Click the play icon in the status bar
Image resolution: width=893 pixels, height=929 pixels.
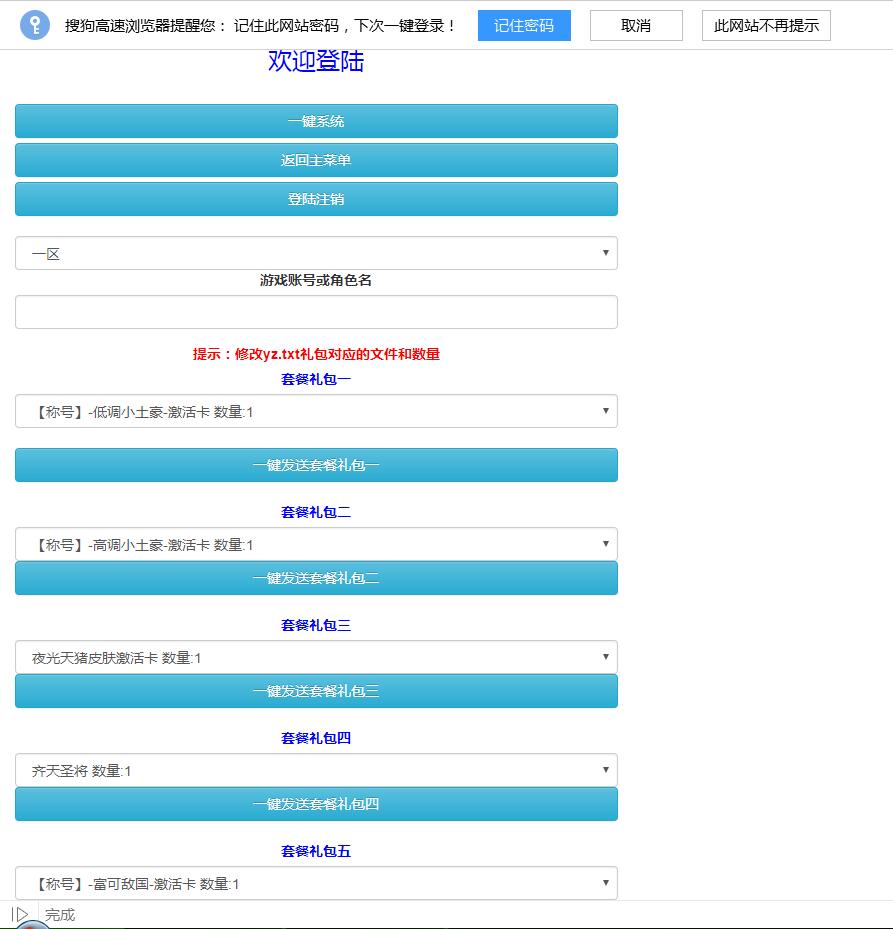[20, 914]
